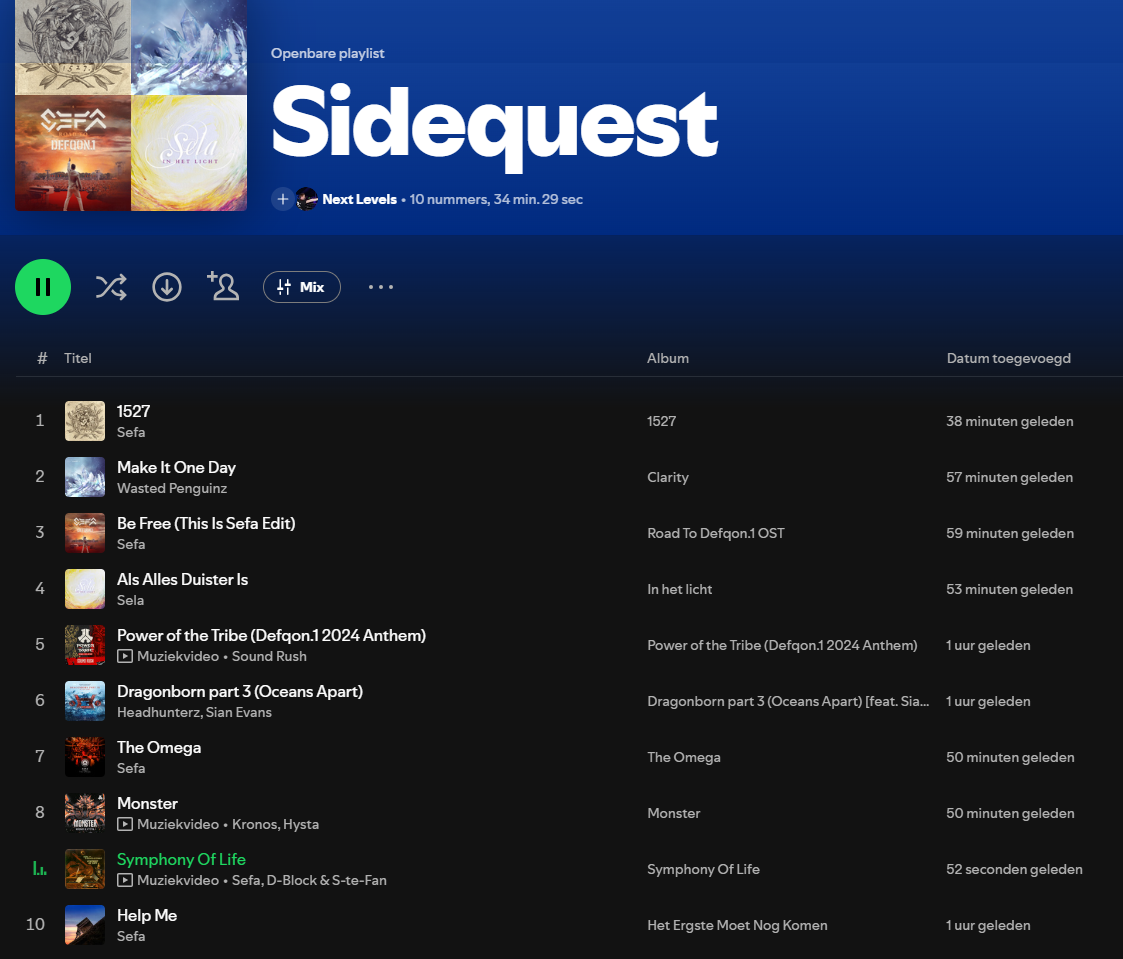The image size is (1123, 959).
Task: Open the Dragonborn part 3 album link
Action: coord(788,701)
